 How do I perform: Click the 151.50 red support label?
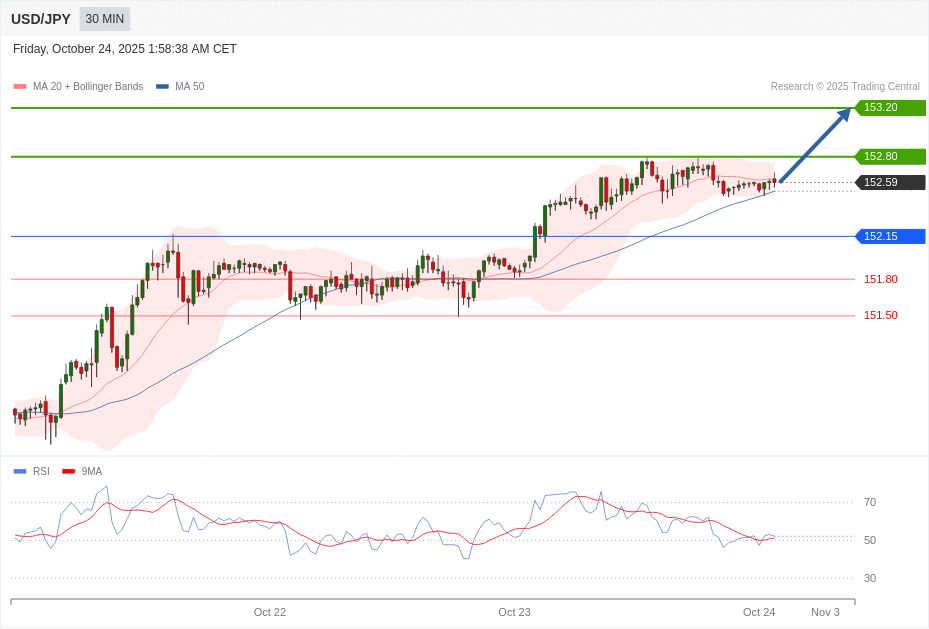pyautogui.click(x=880, y=315)
